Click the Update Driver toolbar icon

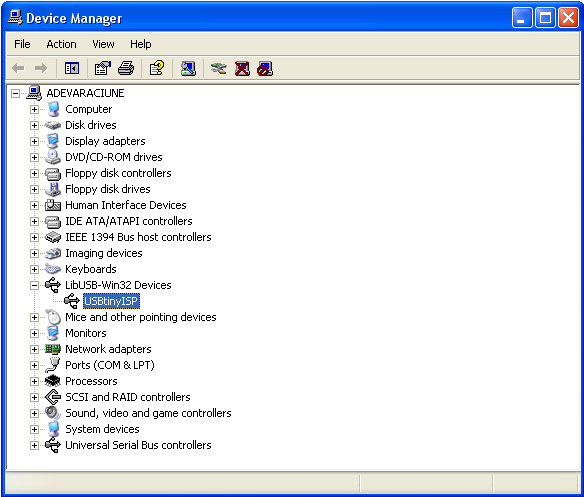[219, 69]
